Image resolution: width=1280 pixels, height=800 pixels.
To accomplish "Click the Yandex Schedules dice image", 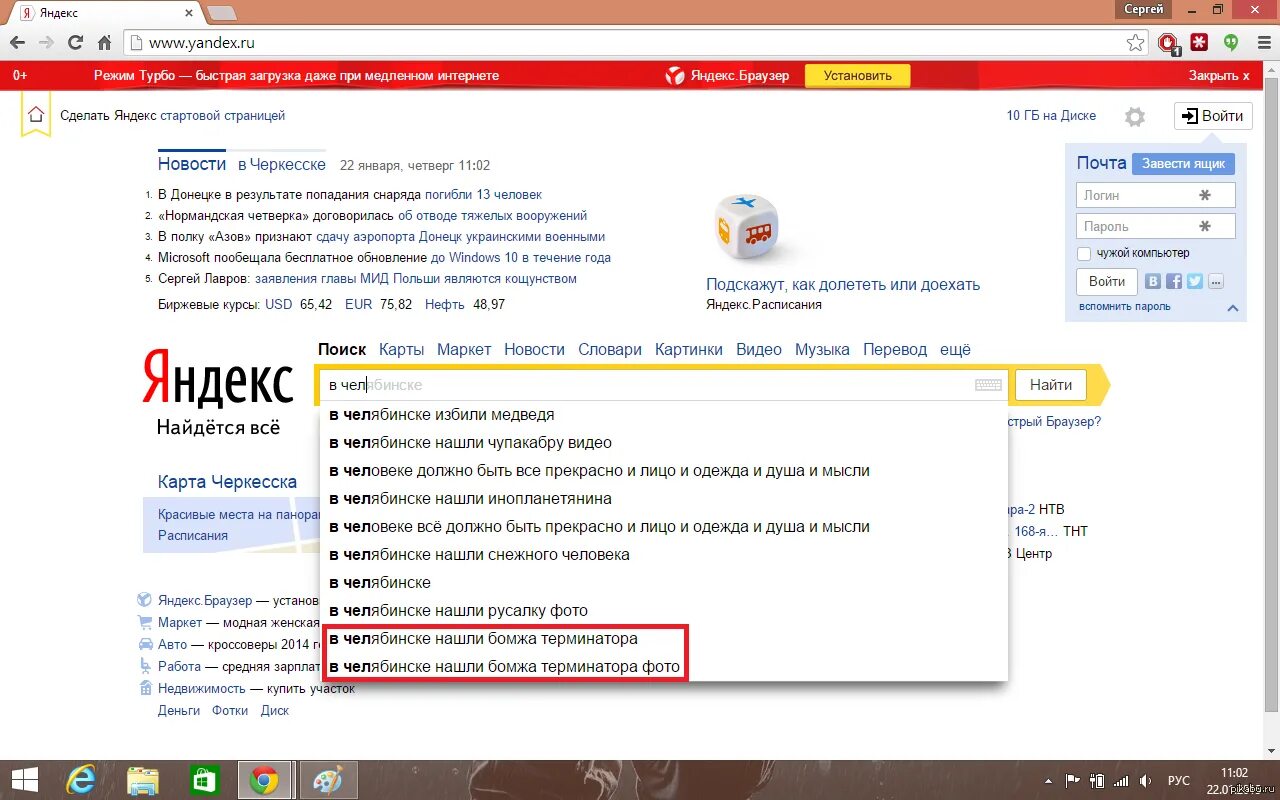I will (746, 228).
